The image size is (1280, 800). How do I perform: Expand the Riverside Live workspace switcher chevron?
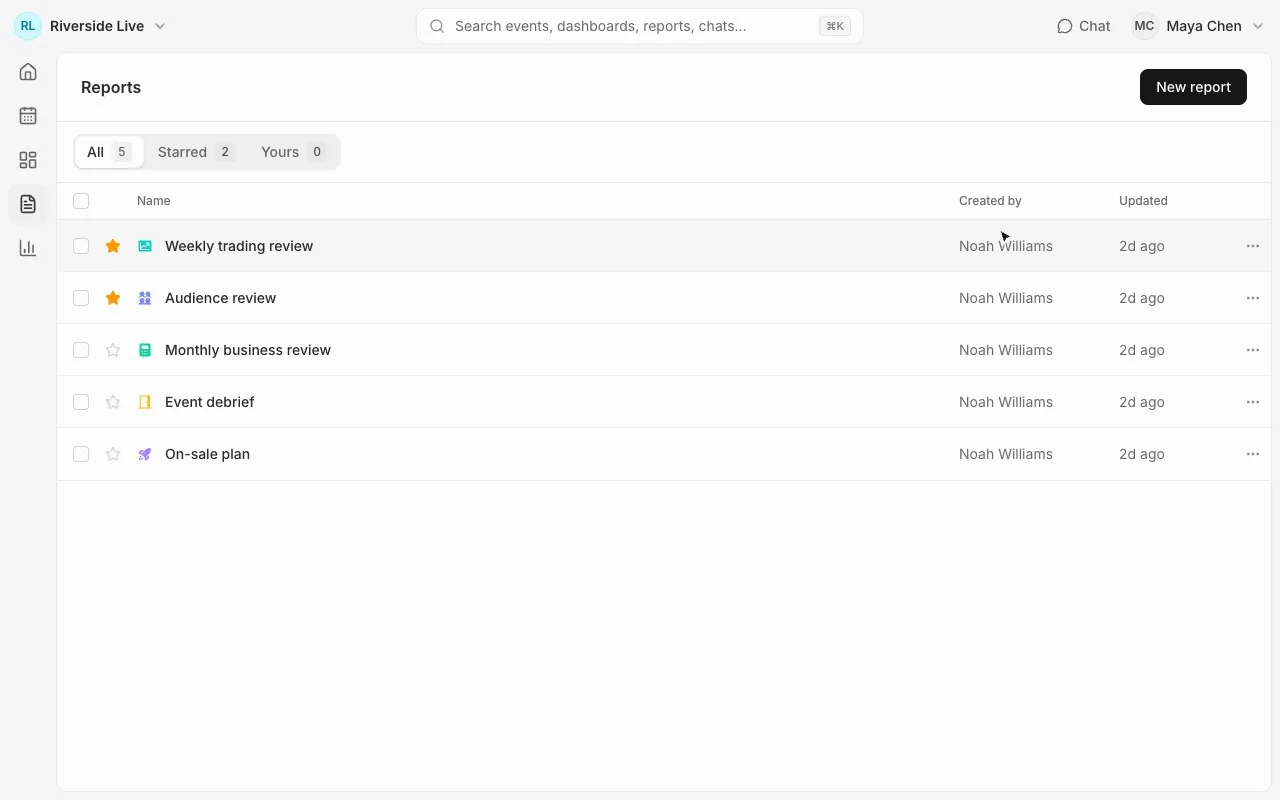160,26
